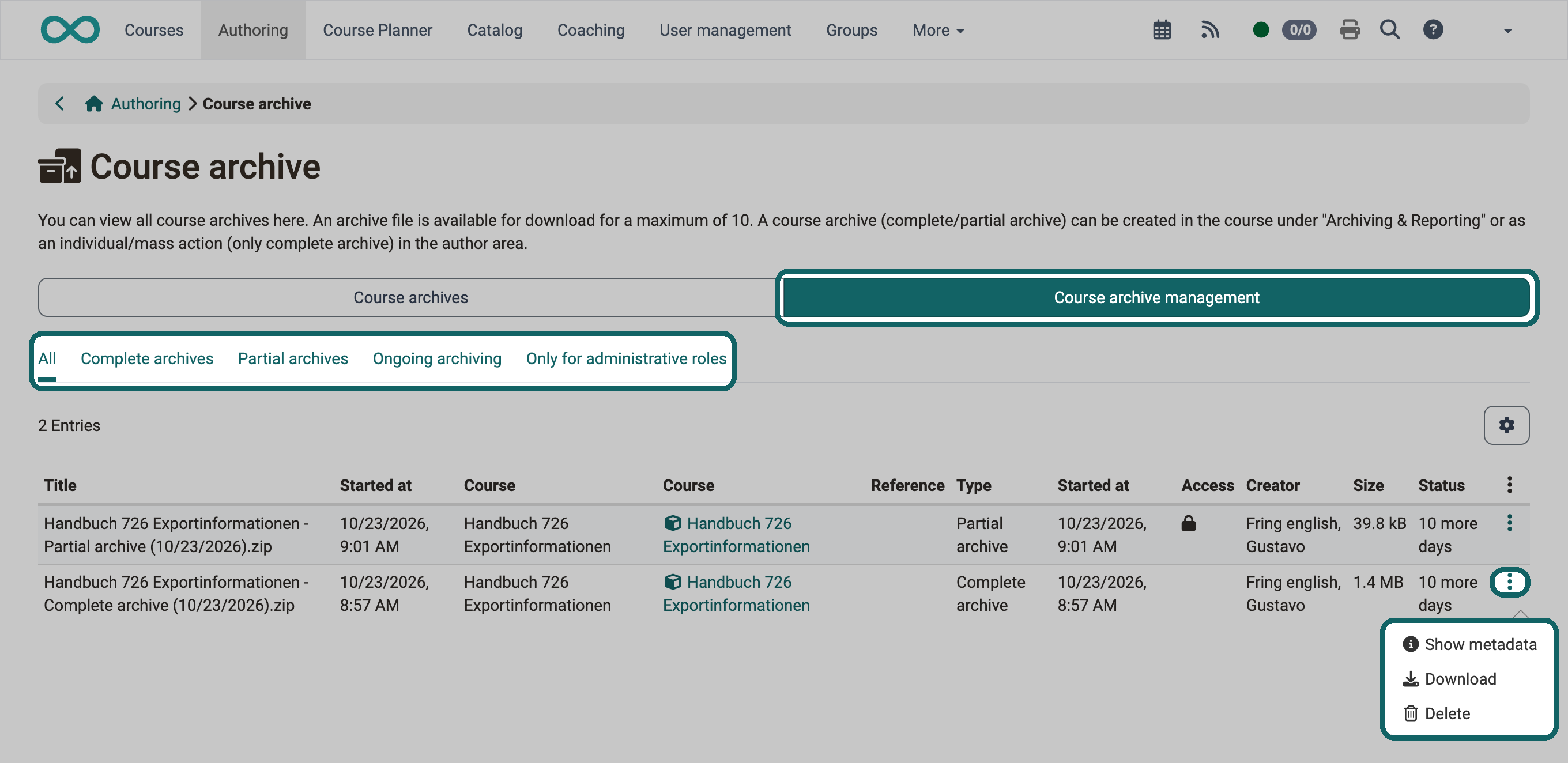The height and width of the screenshot is (763, 1568).
Task: Switch to the Course archives segment
Action: click(410, 297)
